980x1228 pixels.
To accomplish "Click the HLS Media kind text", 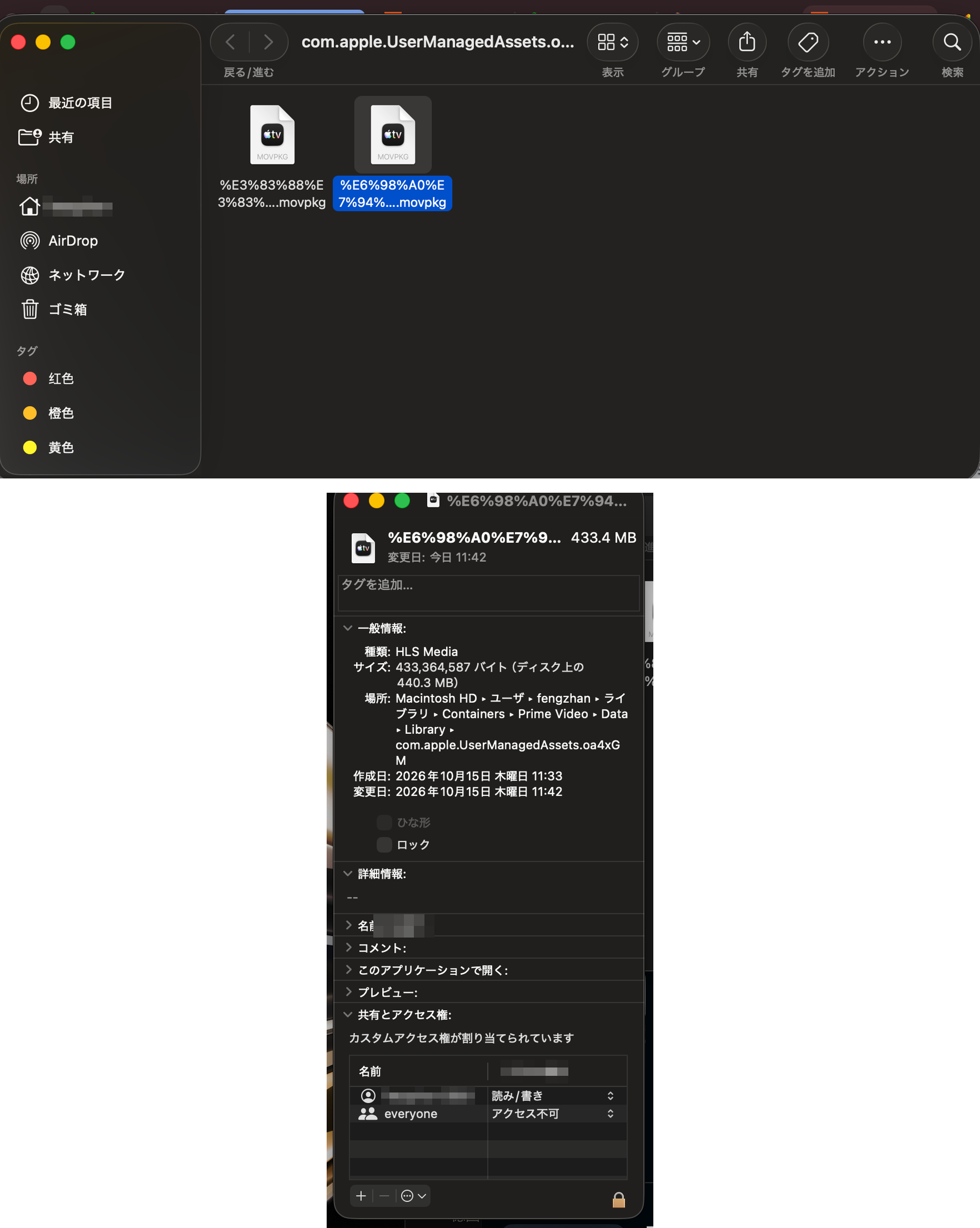I will point(427,652).
